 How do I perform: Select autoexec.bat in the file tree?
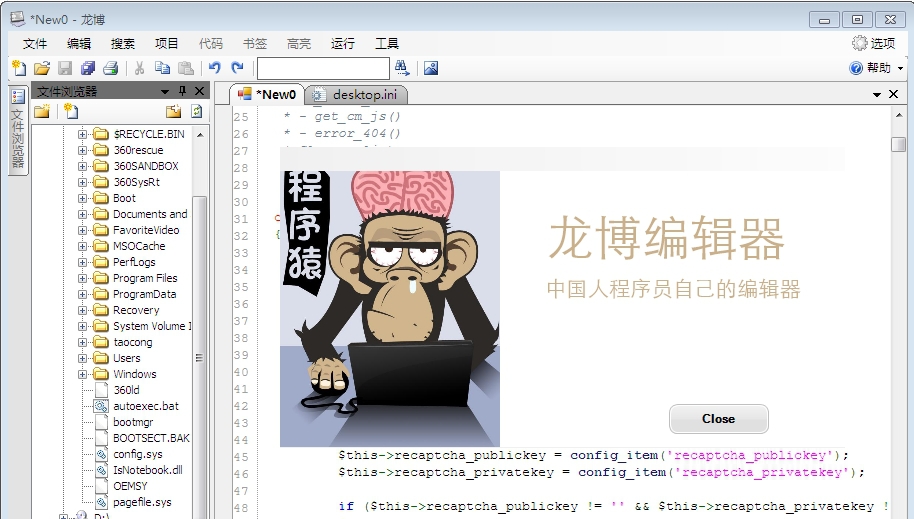click(146, 406)
